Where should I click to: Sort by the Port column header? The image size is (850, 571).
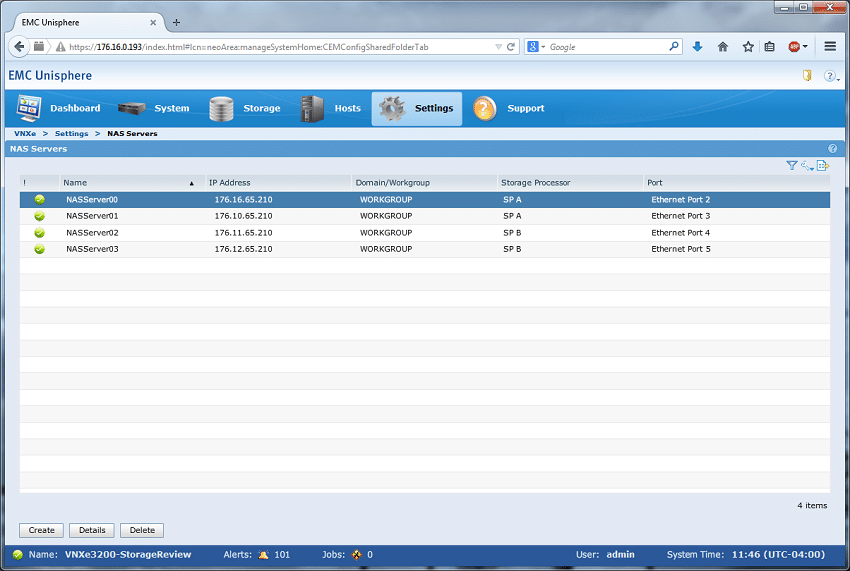(737, 183)
